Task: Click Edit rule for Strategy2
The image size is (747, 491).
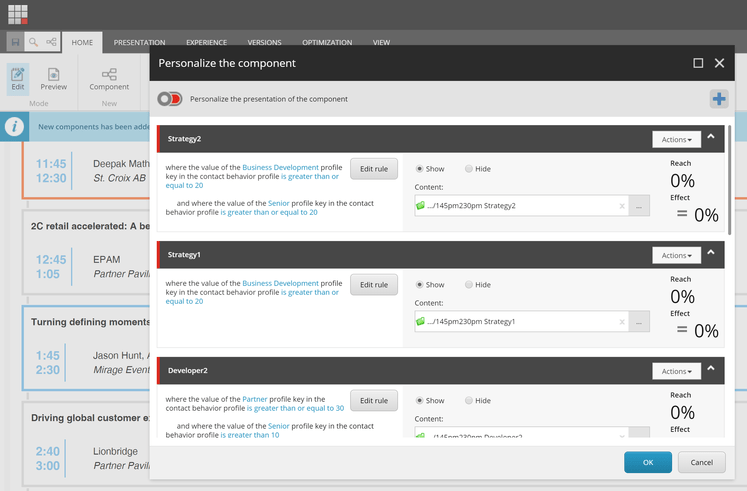Action: [x=374, y=169]
